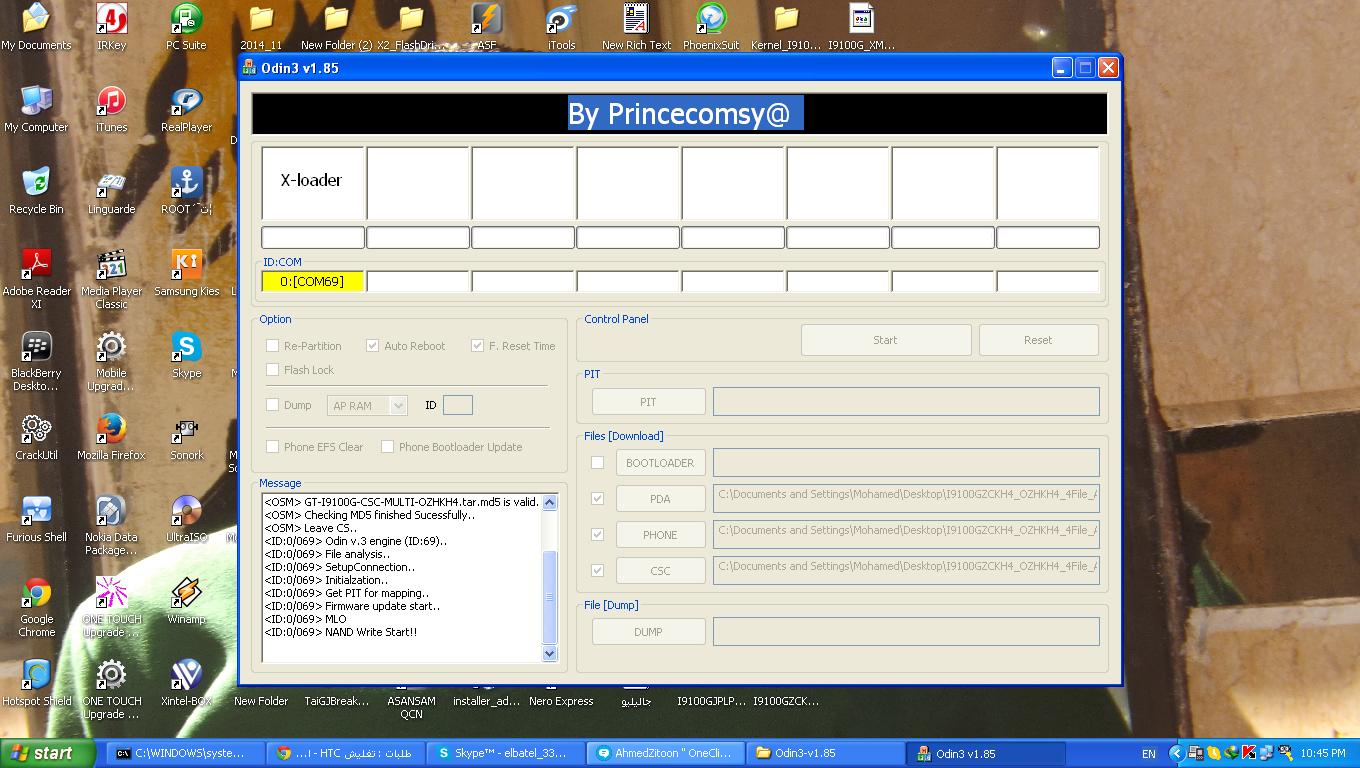The image size is (1360, 768).
Task: Click the BOOTLOADER file button
Action: coord(660,463)
